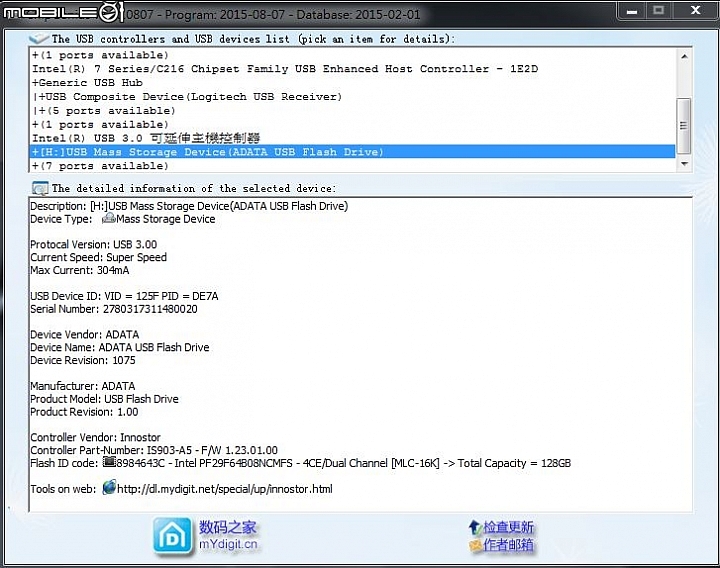This screenshot has height=568, width=720.
Task: Select the highlighted ADATA USB Flash Drive row
Action: coord(352,152)
